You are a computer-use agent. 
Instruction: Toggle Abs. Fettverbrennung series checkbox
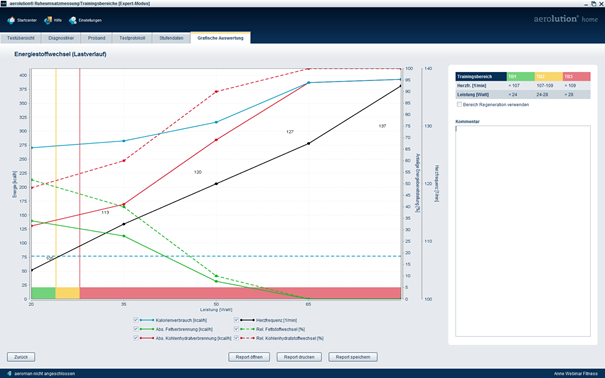[135, 329]
